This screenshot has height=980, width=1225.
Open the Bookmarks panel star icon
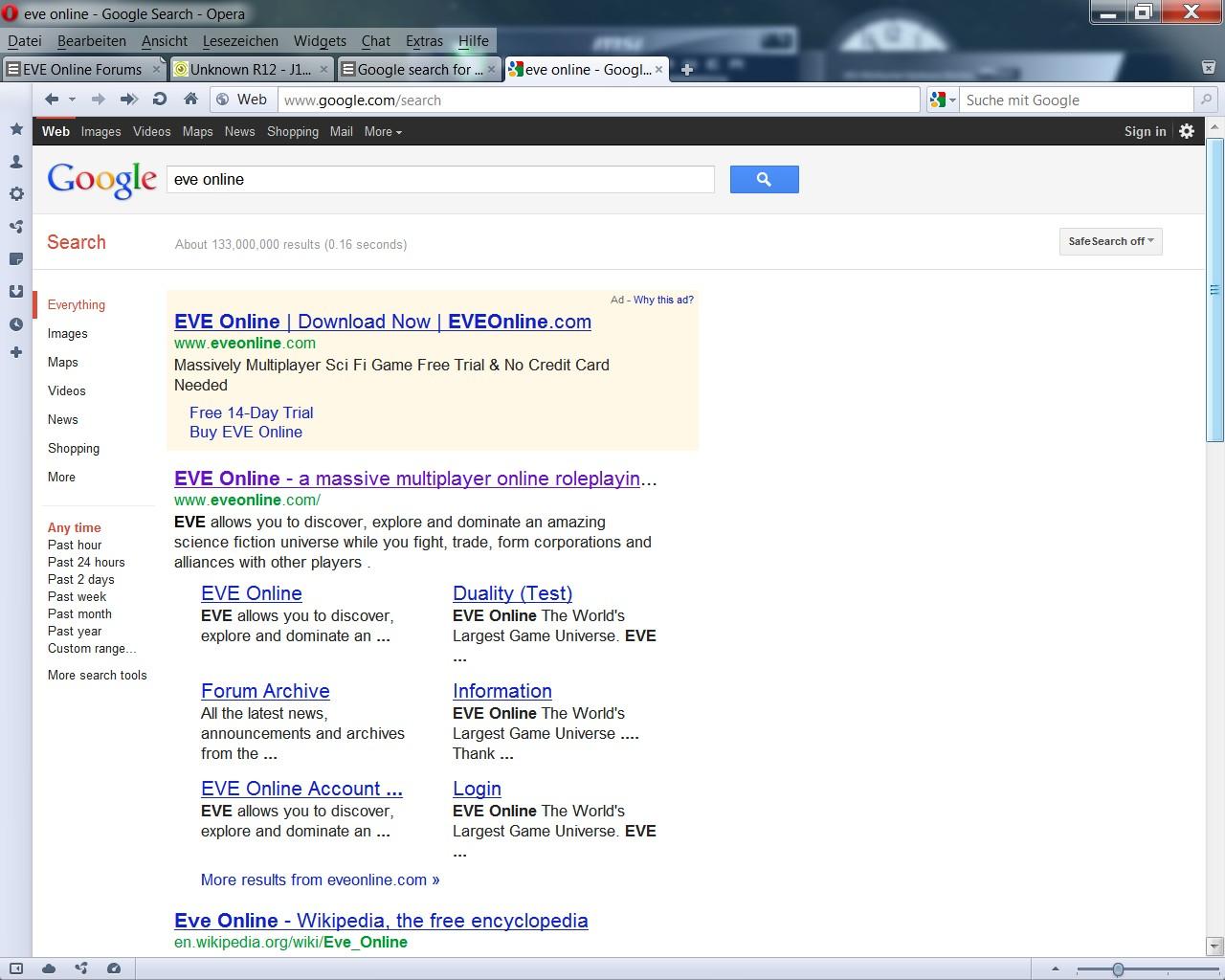point(16,129)
